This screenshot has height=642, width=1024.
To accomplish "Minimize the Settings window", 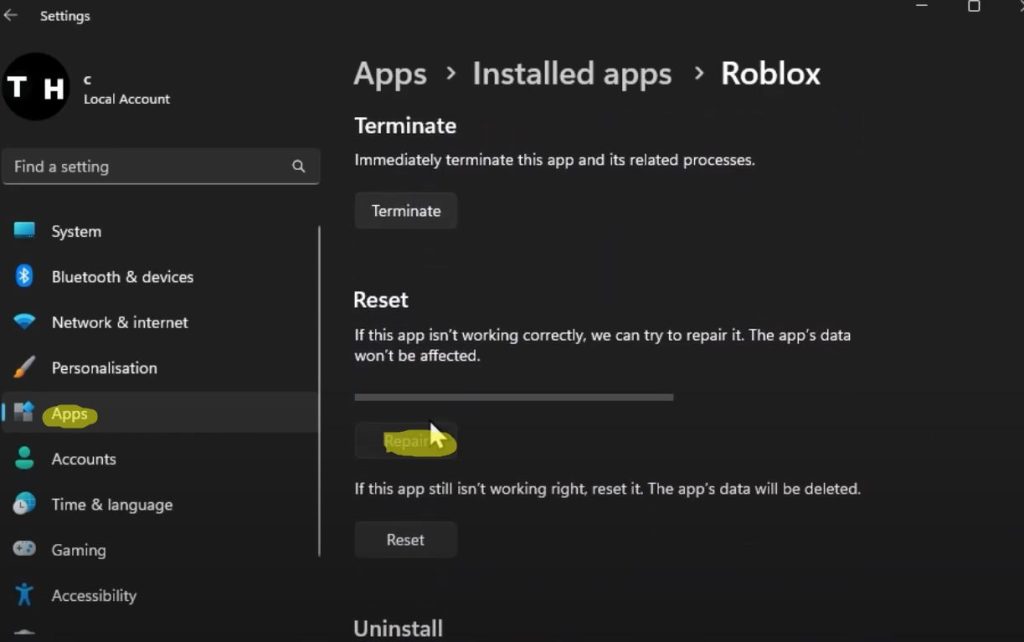I will point(921,5).
